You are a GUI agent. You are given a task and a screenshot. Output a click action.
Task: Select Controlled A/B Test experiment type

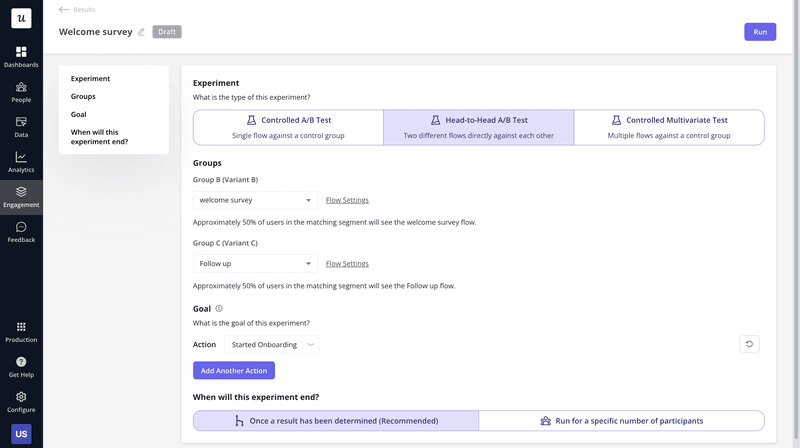[x=288, y=127]
